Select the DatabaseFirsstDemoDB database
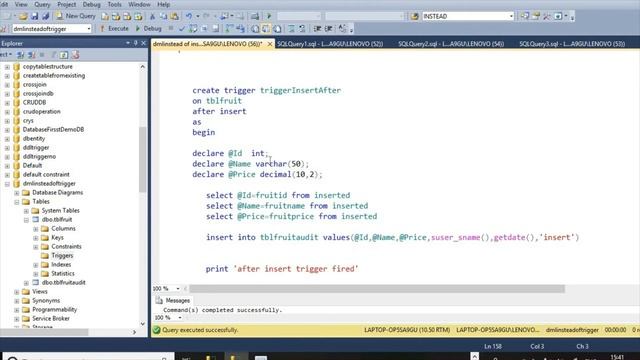Screen dimensions: 640x360 [53, 129]
